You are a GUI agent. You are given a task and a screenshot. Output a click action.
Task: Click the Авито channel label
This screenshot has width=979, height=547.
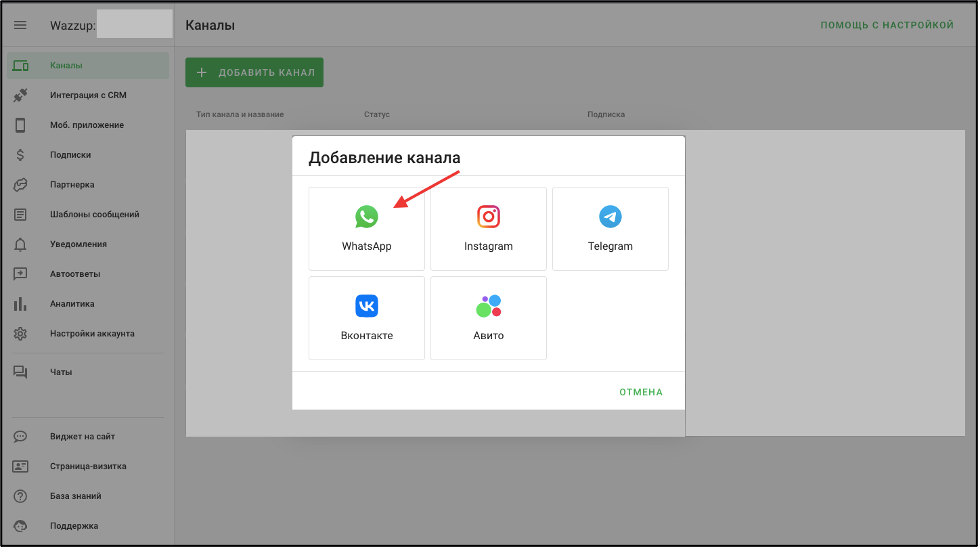click(x=488, y=335)
